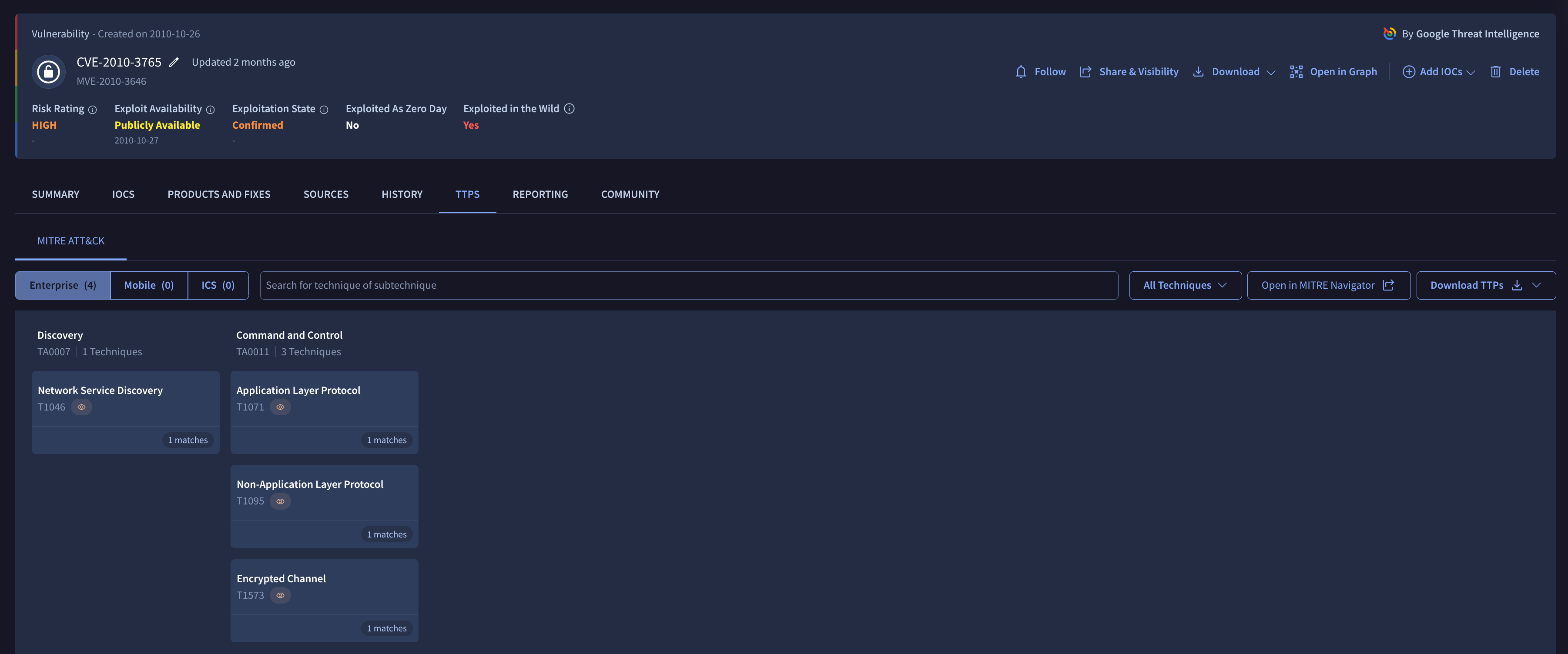Toggle eye icon for Encrypted Channel T1573

point(280,595)
